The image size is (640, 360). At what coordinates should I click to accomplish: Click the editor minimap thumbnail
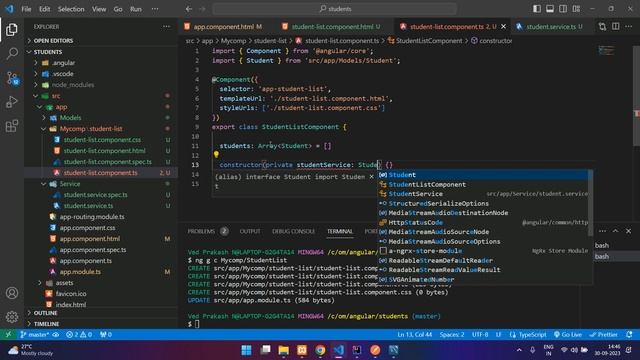[607, 51]
